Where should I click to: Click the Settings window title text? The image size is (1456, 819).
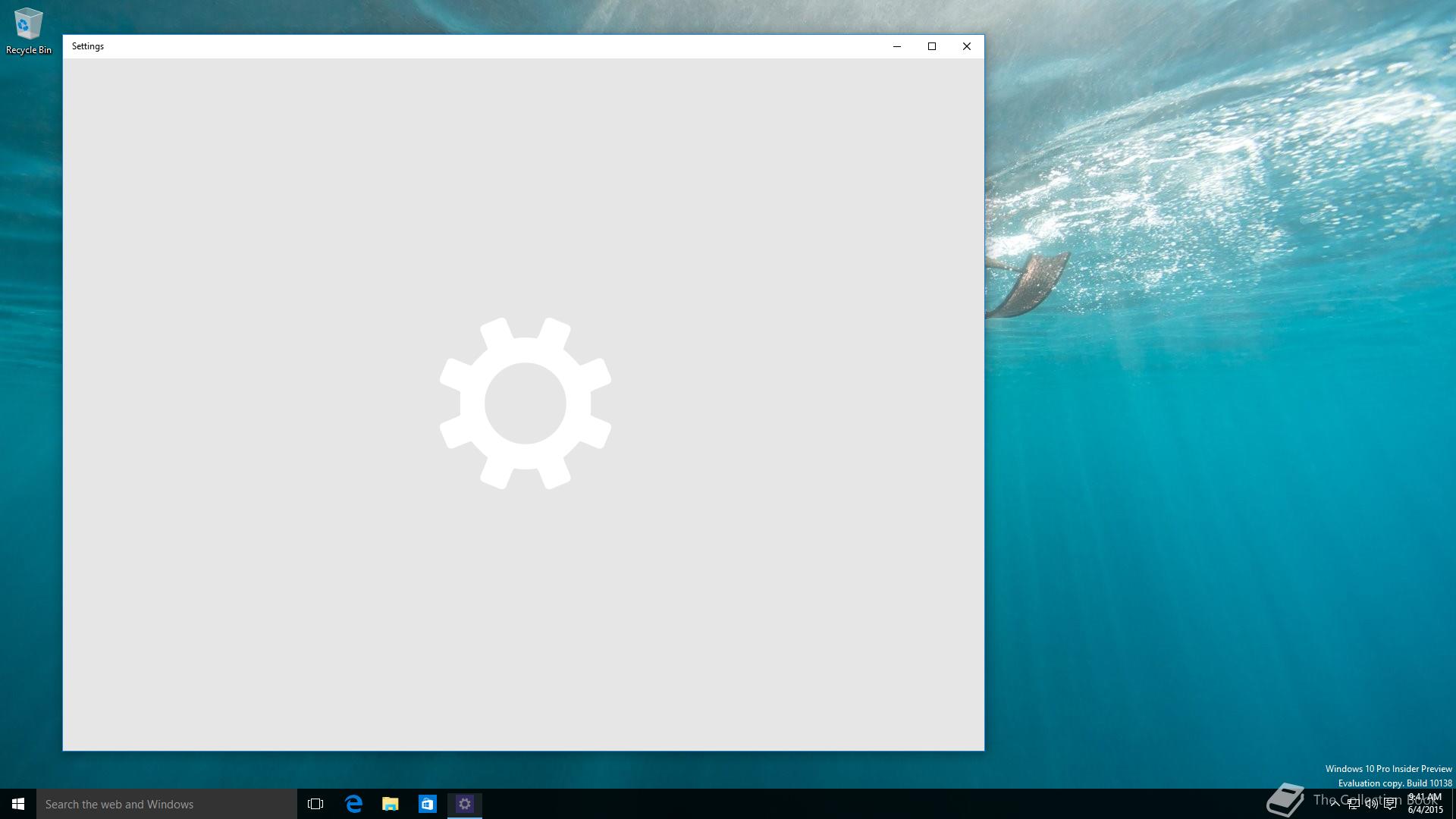pos(88,46)
